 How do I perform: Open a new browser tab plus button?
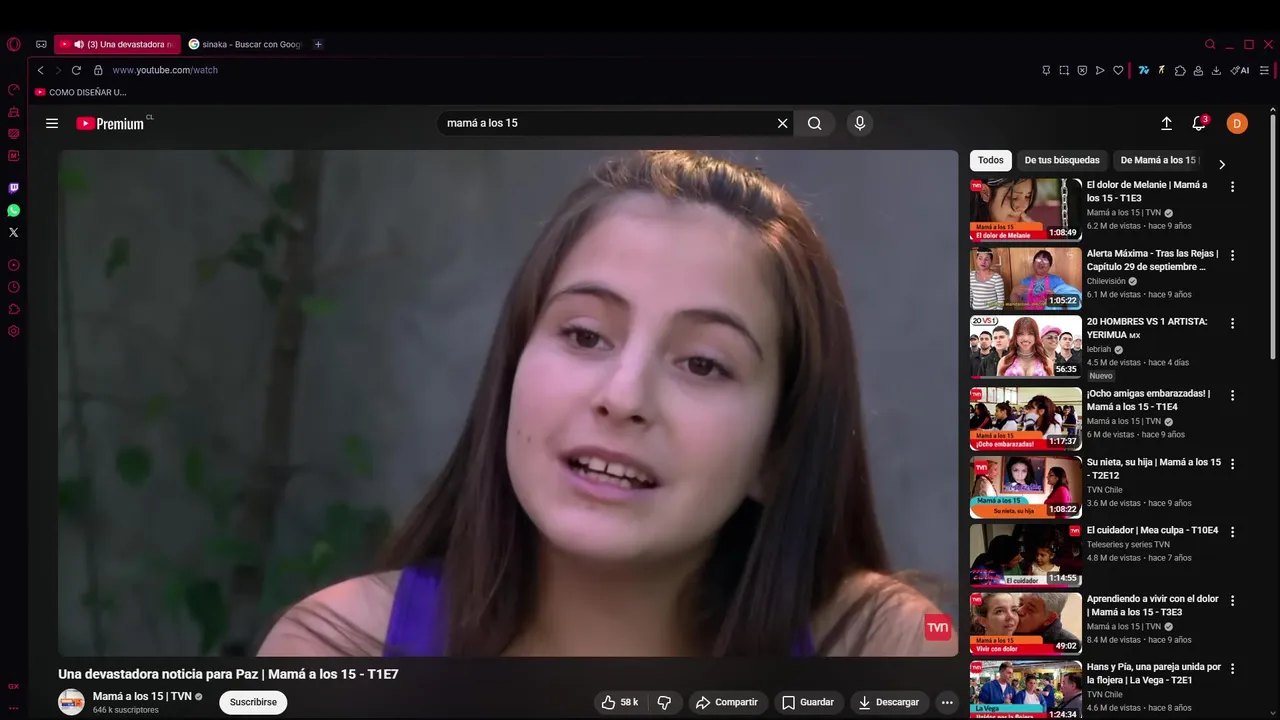pyautogui.click(x=318, y=44)
